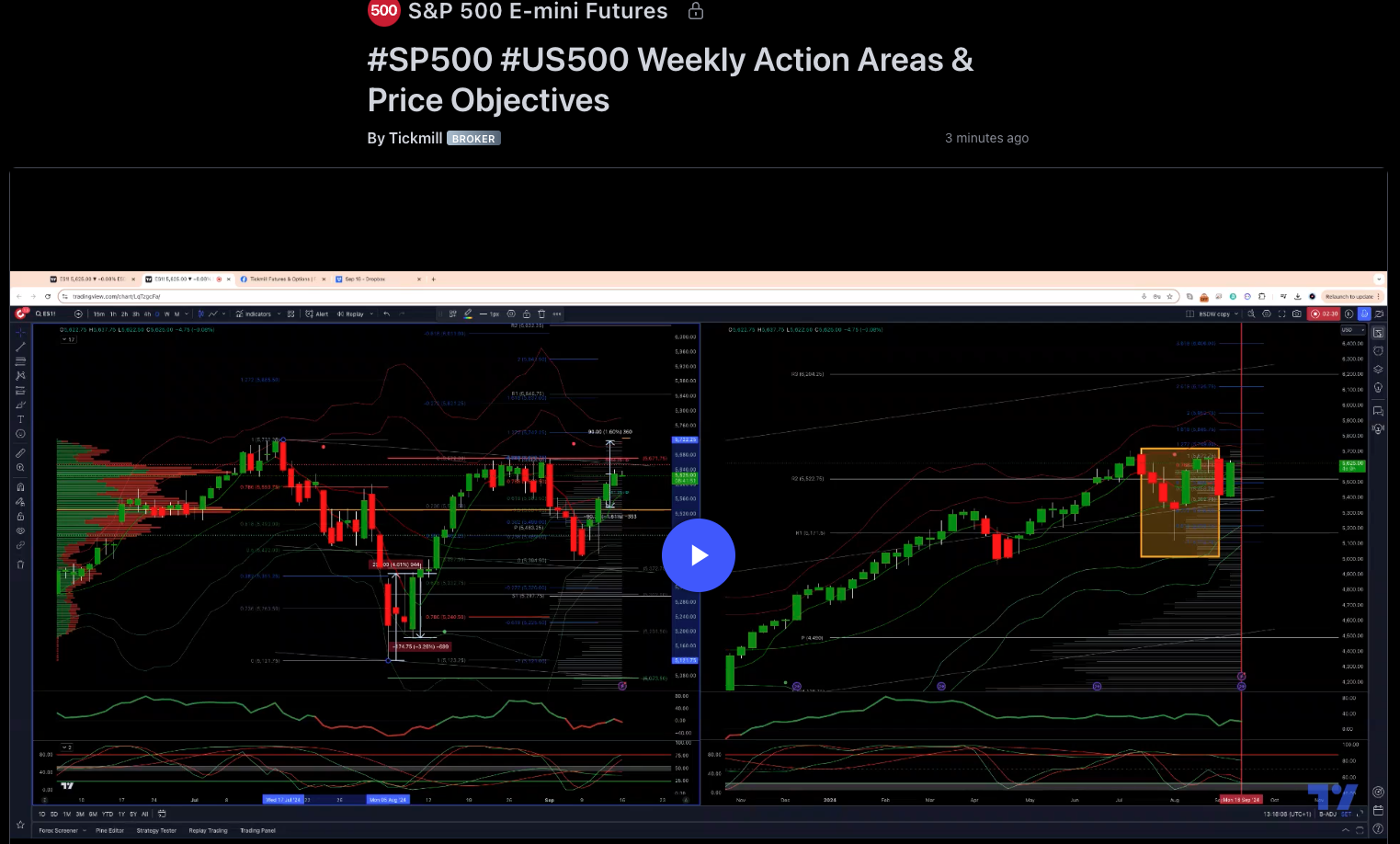Start bar Replay mode

350,314
